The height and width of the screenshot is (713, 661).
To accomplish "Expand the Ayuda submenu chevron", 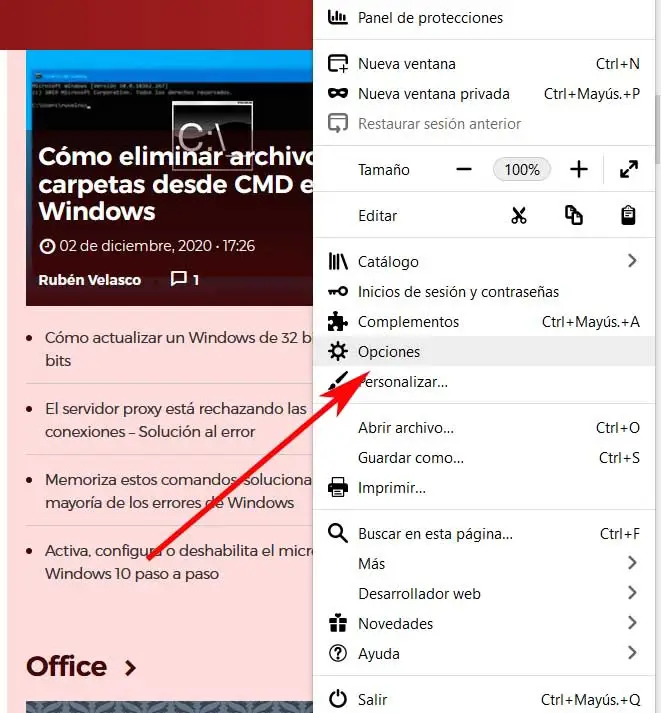I will pyautogui.click(x=632, y=653).
